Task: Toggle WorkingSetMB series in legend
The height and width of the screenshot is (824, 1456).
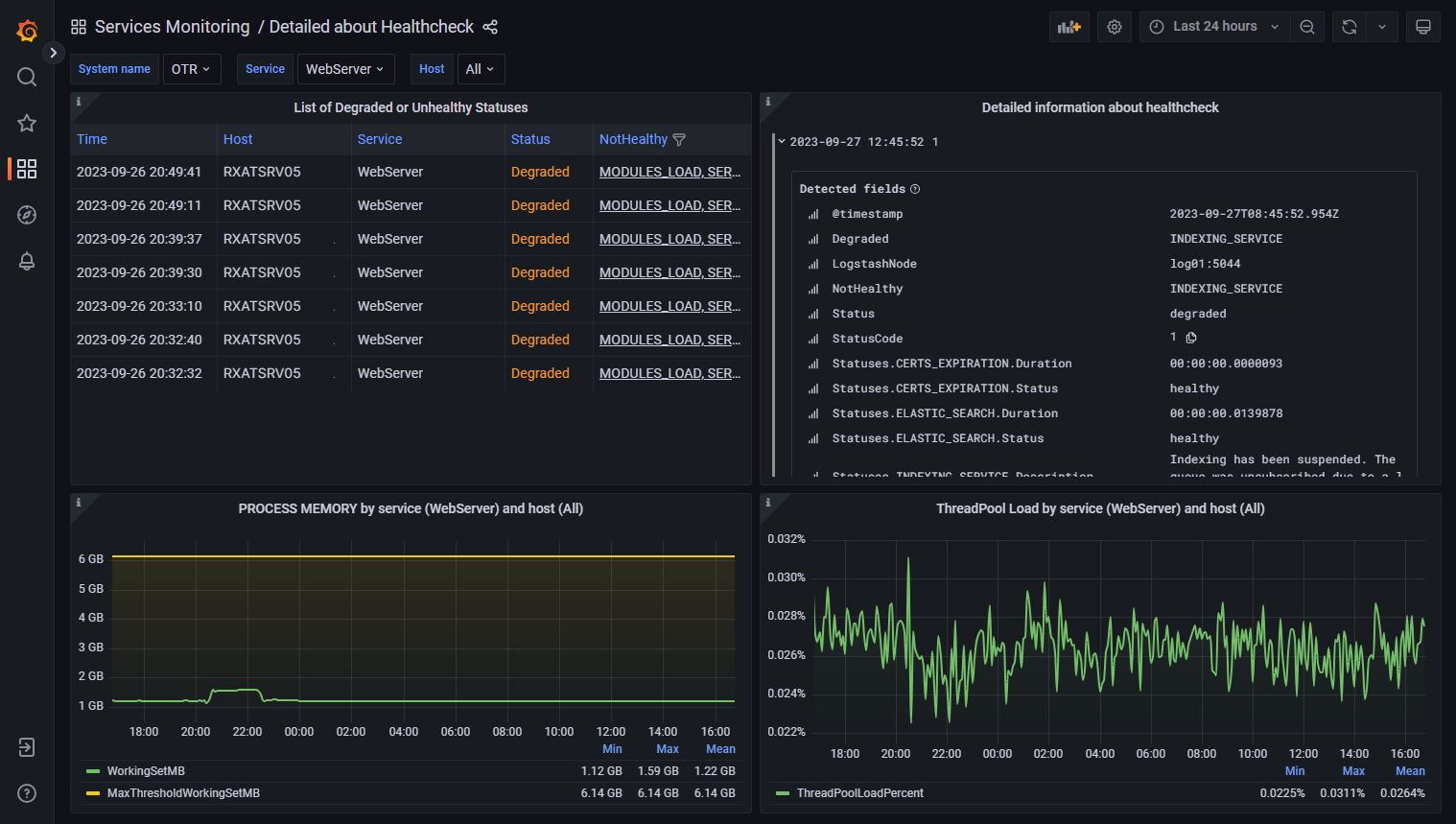Action: click(146, 771)
